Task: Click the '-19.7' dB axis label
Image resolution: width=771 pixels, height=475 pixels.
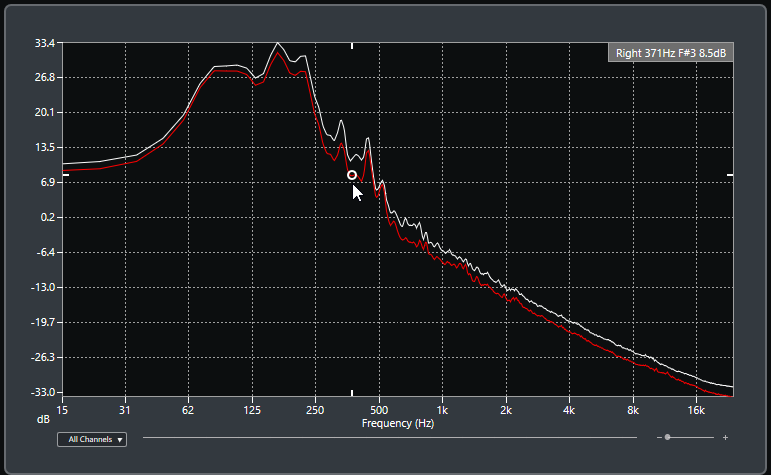Action: pos(43,322)
